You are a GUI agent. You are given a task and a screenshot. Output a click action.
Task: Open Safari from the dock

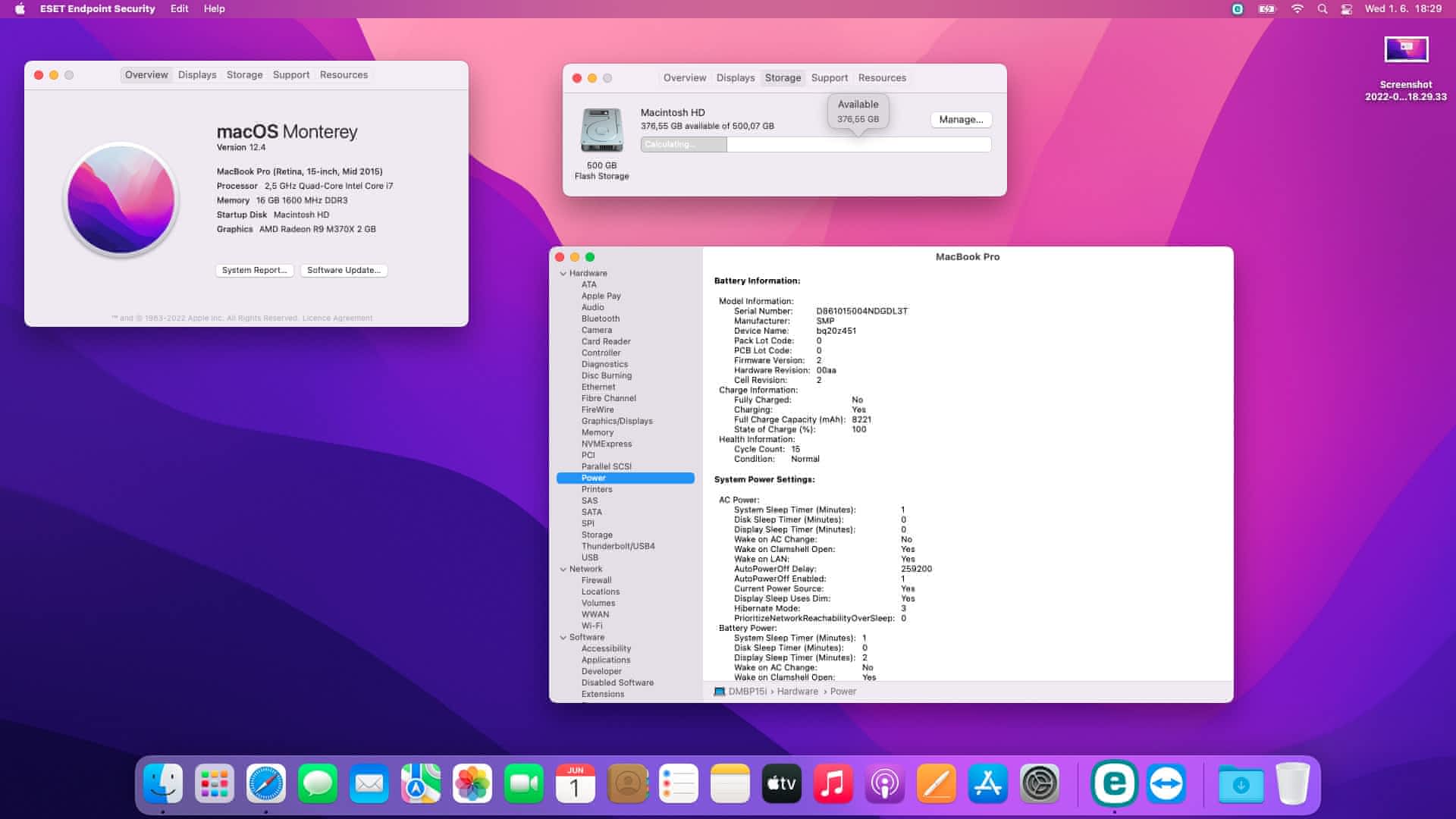[x=265, y=783]
